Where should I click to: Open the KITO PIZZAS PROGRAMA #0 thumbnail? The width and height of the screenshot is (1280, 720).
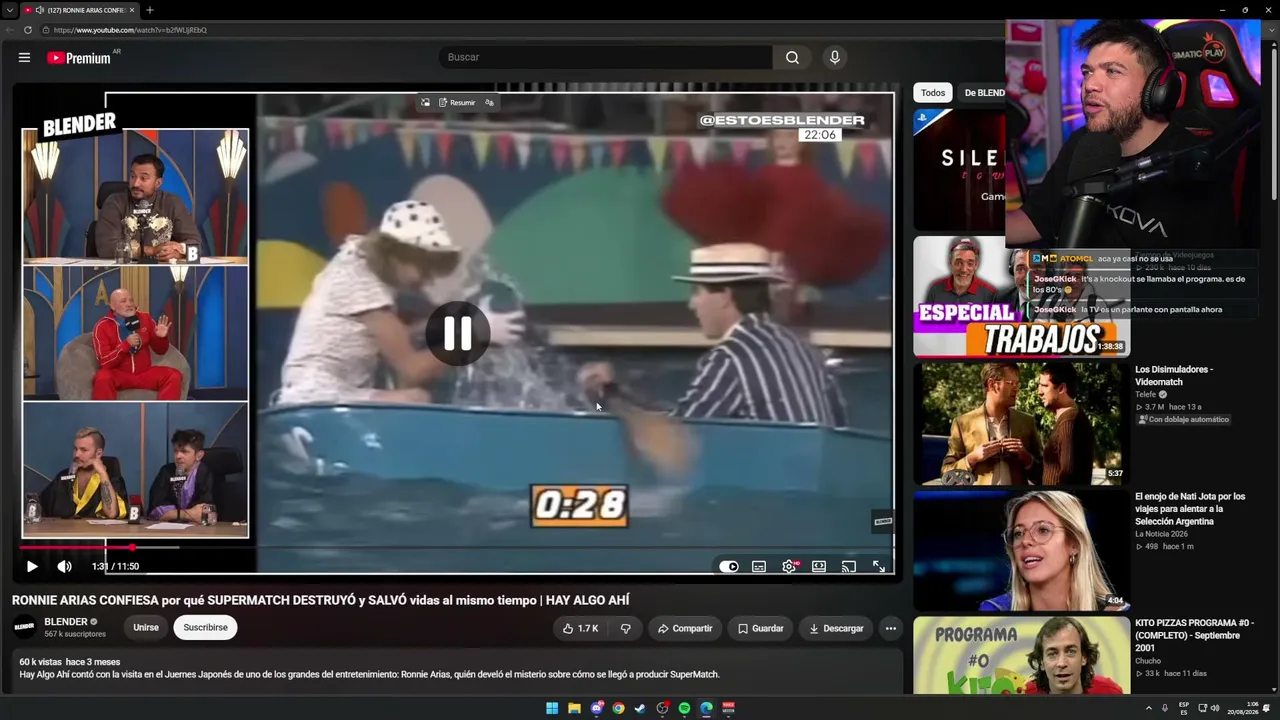coord(1021,655)
